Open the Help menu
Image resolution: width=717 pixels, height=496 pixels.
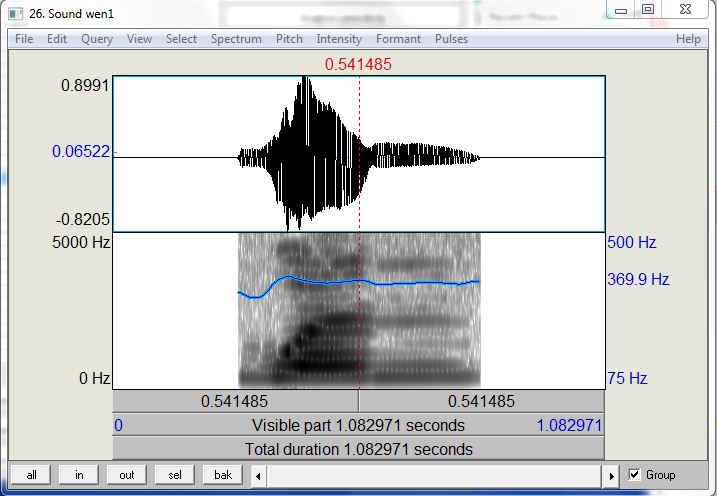[x=688, y=39]
